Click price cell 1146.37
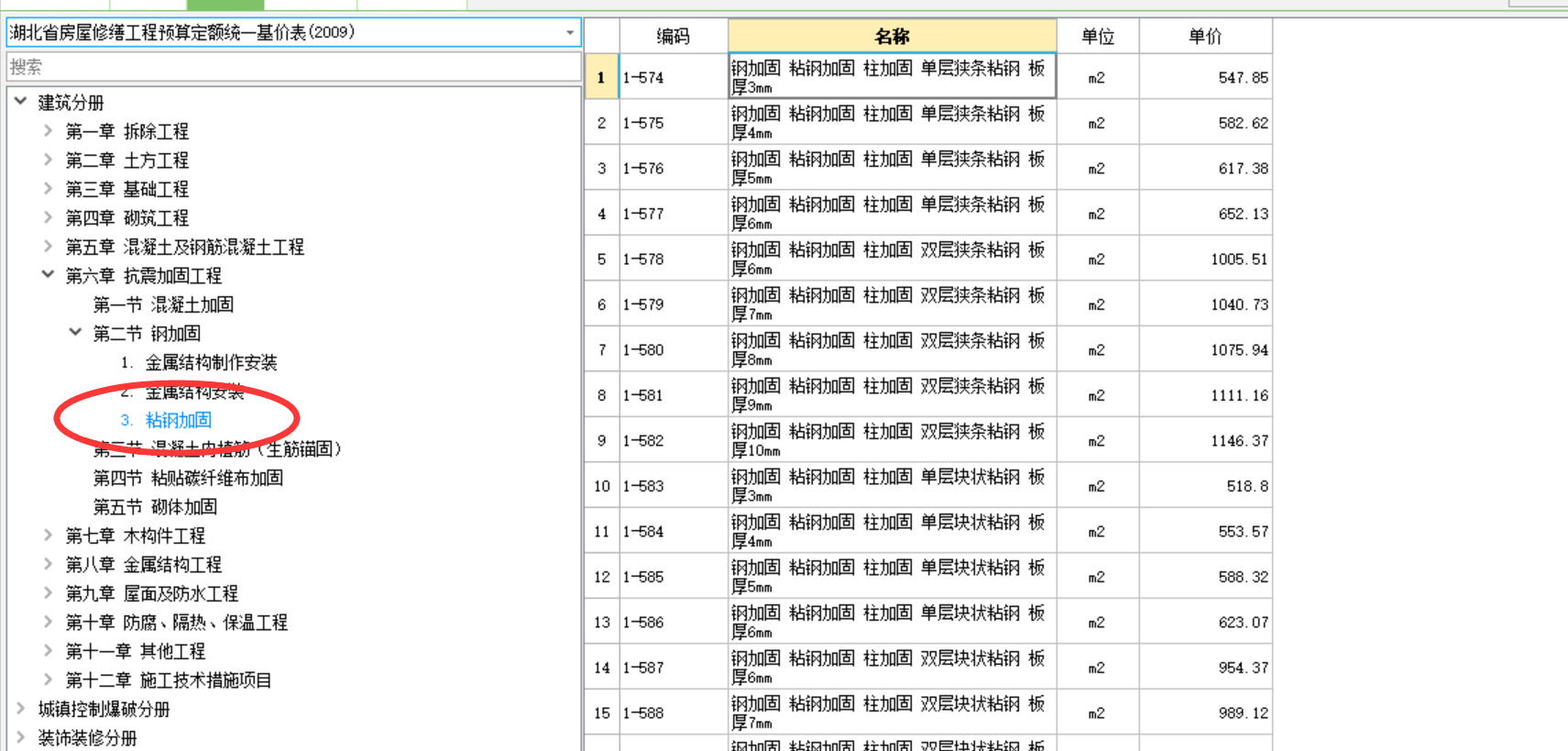 (1206, 441)
